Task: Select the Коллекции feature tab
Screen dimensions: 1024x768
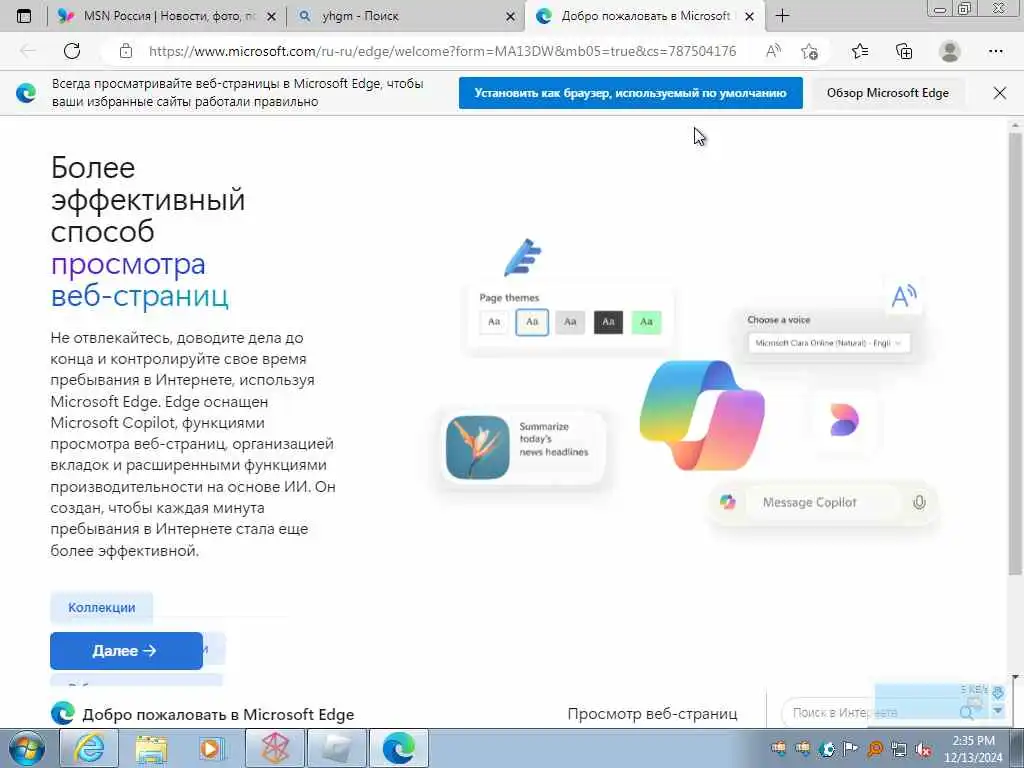Action: pos(102,607)
